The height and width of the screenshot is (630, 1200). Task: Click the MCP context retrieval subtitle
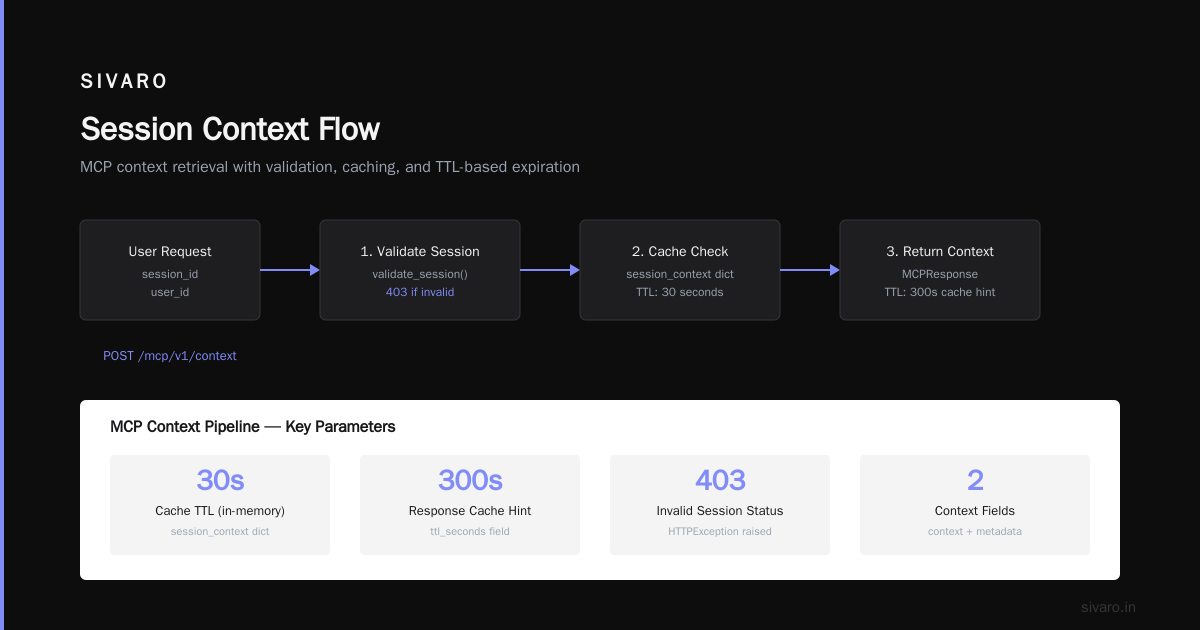click(x=330, y=167)
